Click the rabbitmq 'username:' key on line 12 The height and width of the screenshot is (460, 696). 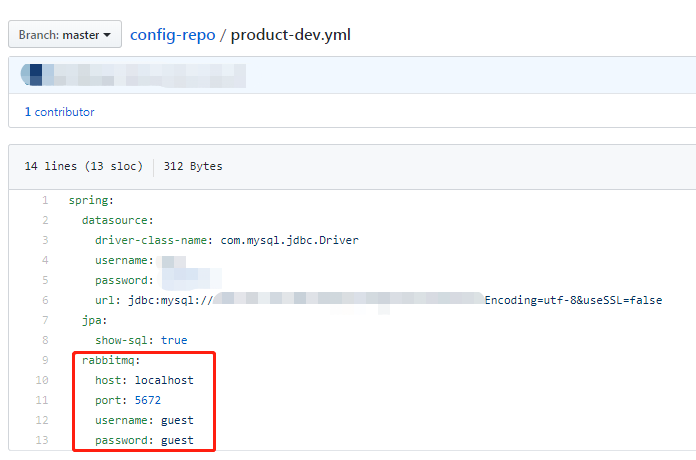(124, 420)
